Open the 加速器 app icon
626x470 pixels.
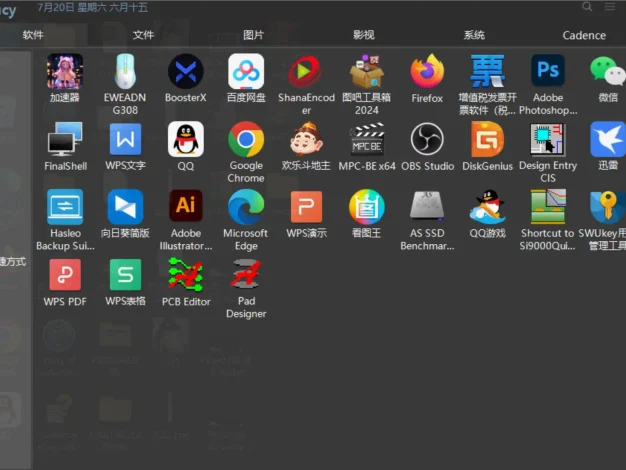pos(65,71)
